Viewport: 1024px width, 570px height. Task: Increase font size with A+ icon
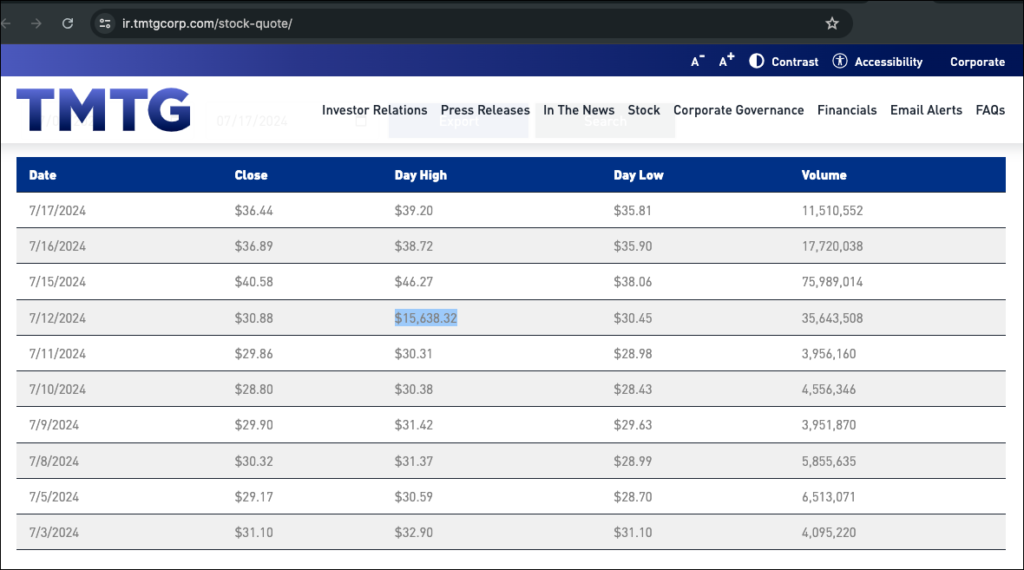727,60
